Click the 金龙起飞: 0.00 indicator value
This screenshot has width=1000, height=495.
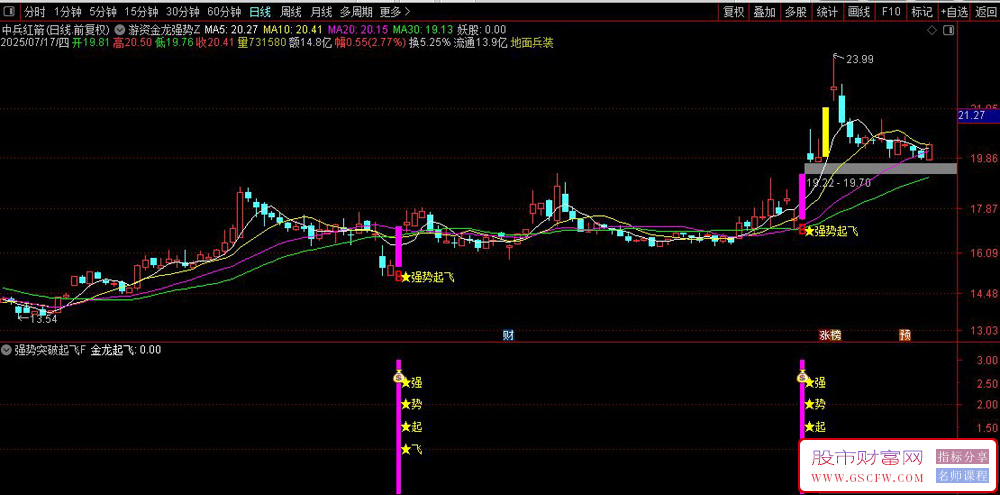coord(126,350)
